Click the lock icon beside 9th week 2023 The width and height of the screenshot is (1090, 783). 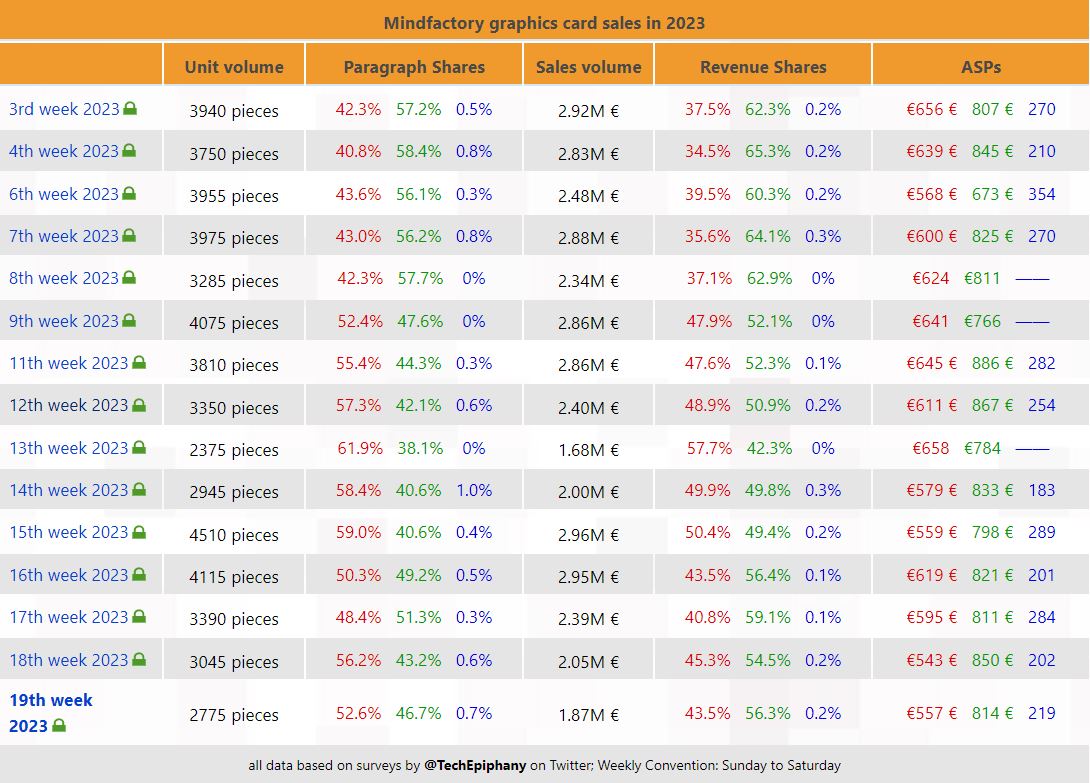point(130,321)
